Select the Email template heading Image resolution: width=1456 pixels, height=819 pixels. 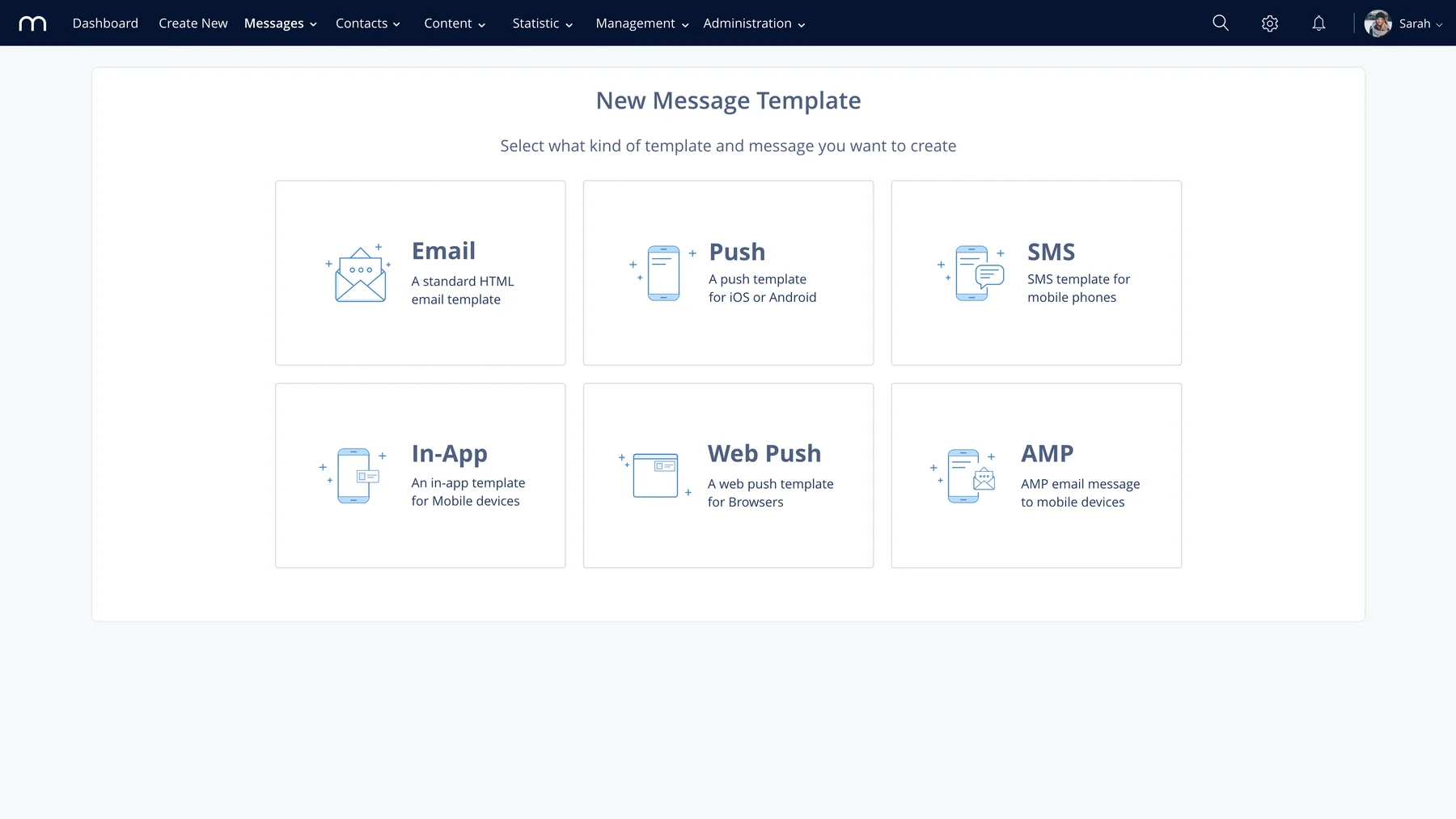(443, 251)
